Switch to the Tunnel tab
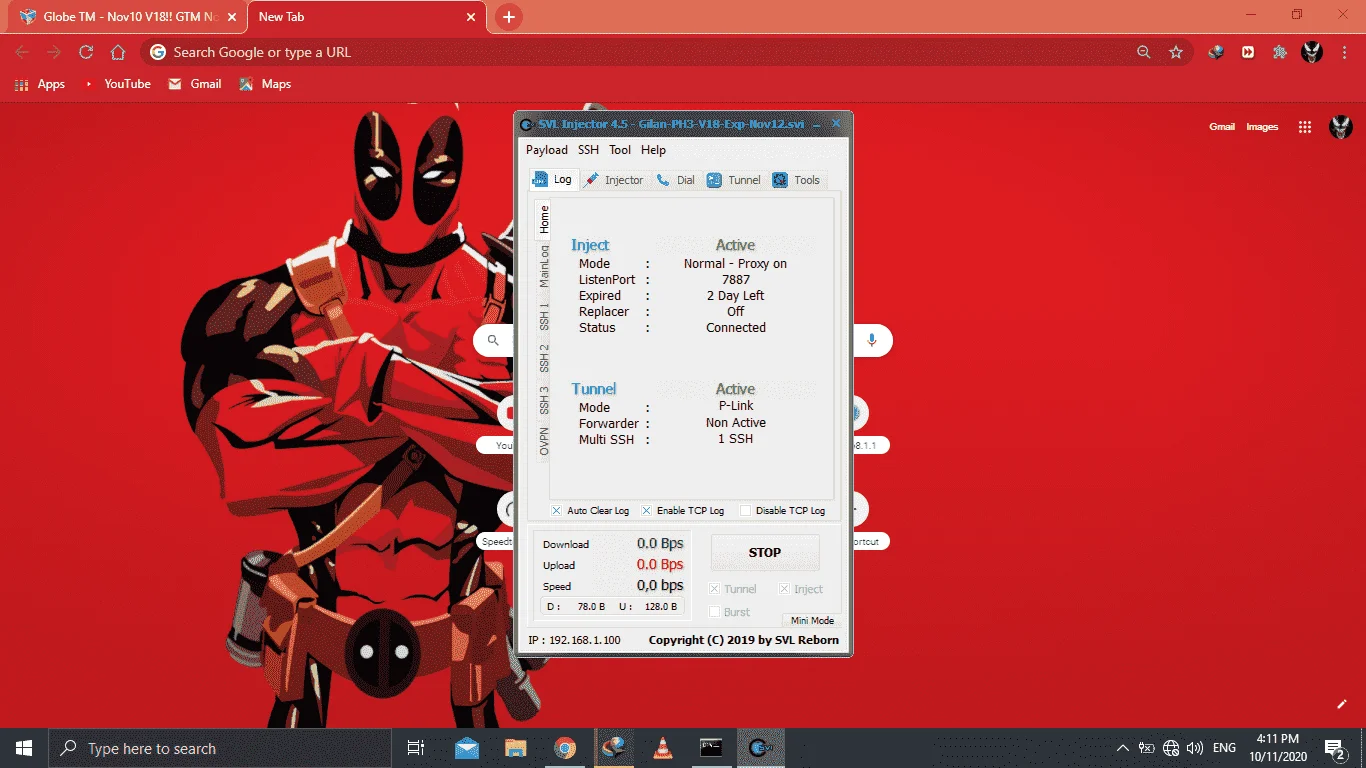 [734, 180]
